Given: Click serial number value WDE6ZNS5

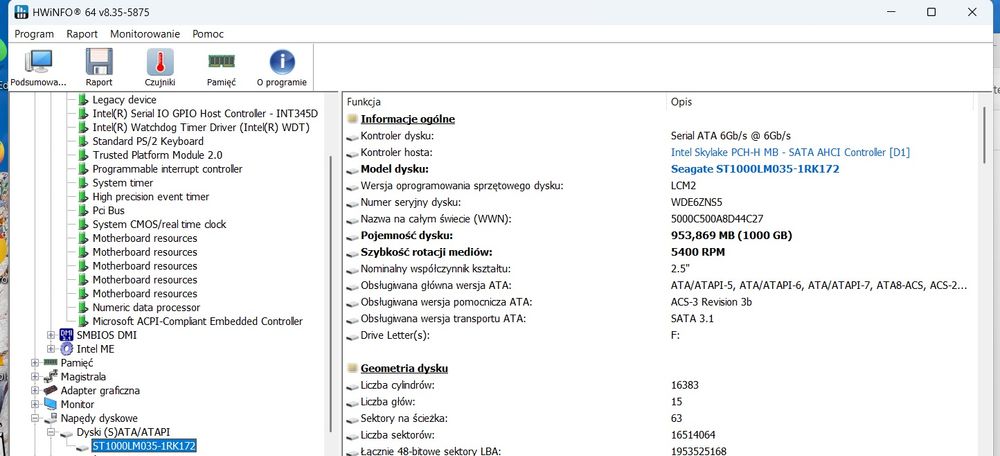Looking at the screenshot, I should (x=696, y=202).
